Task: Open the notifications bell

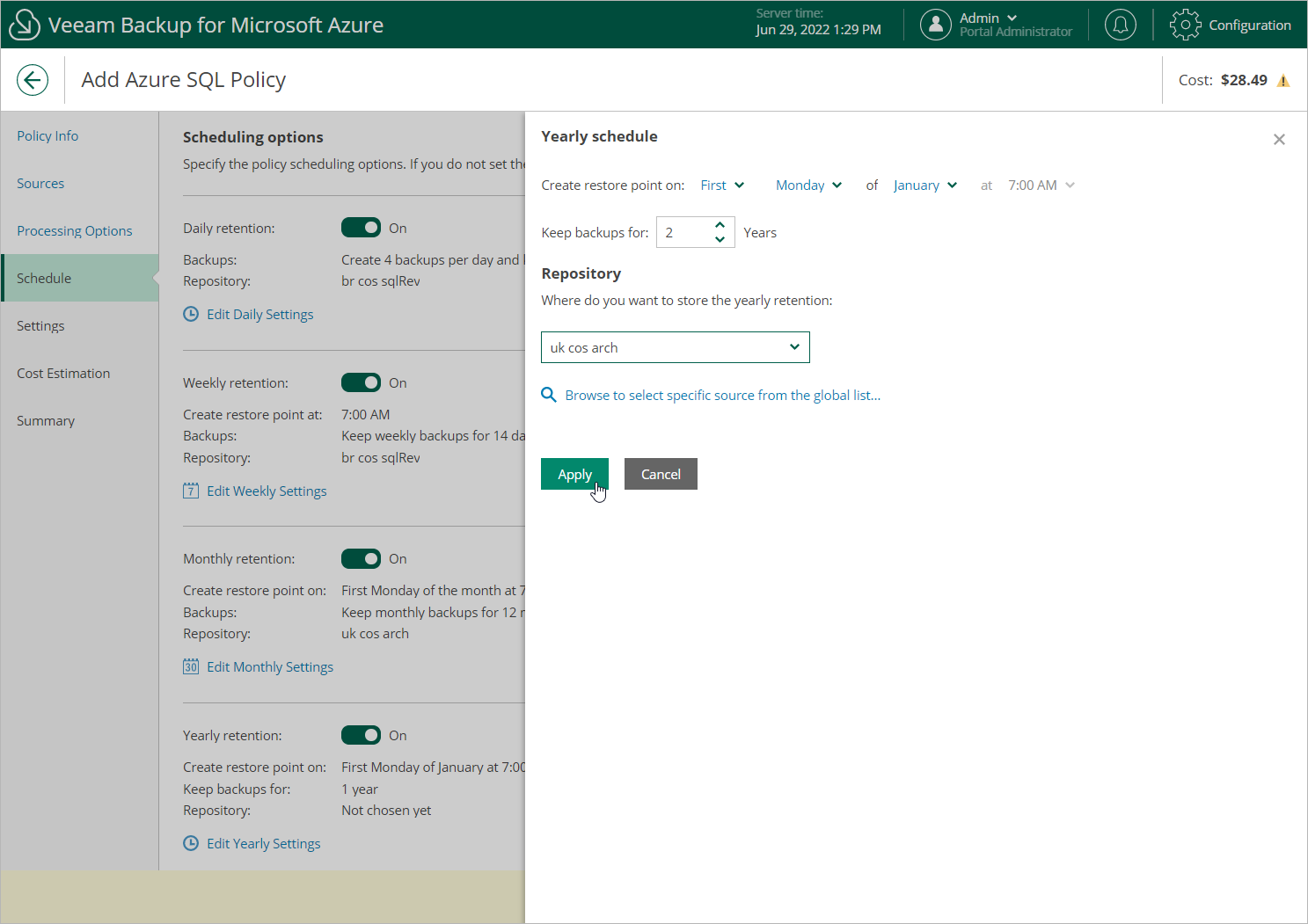Action: tap(1121, 25)
